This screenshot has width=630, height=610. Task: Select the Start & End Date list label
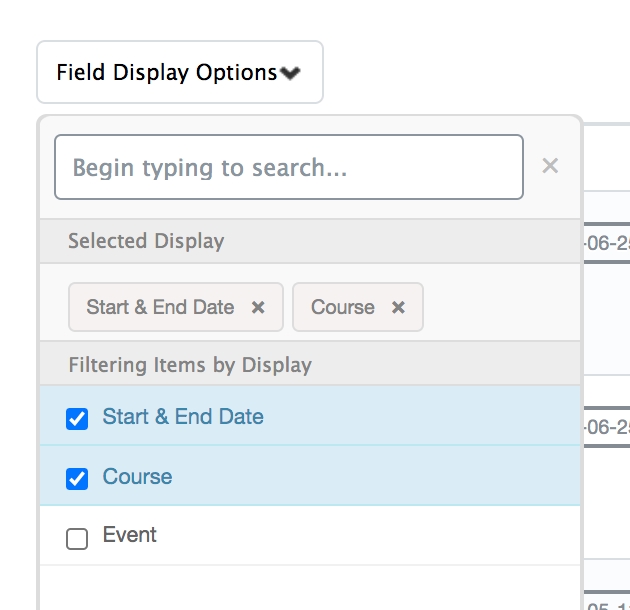183,417
